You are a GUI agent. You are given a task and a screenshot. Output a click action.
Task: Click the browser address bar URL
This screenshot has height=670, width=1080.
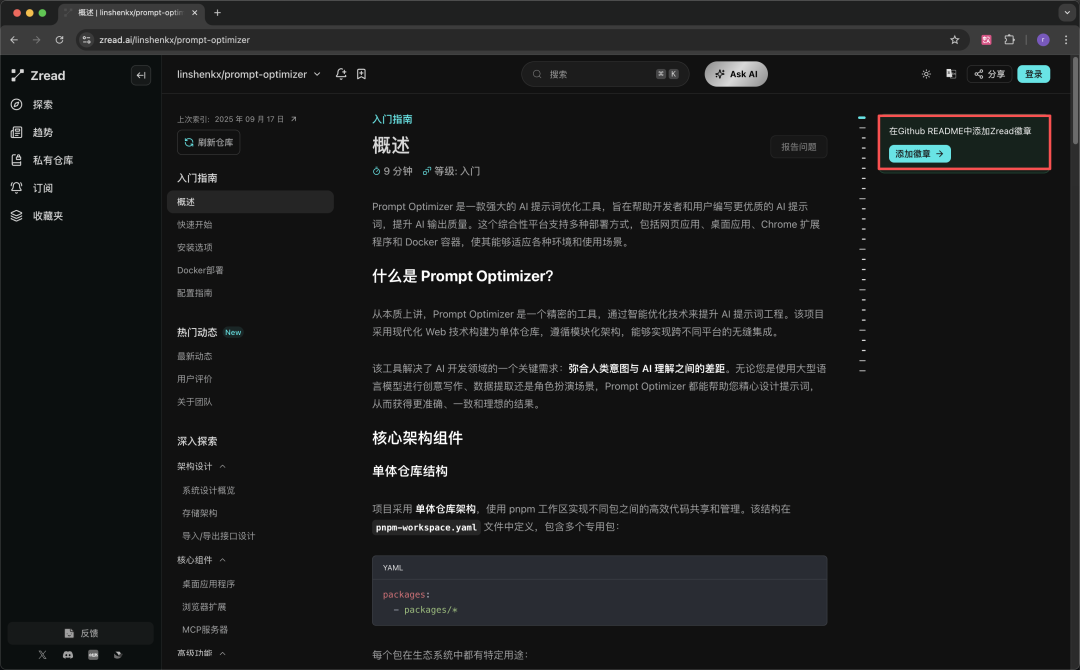pyautogui.click(x=174, y=40)
